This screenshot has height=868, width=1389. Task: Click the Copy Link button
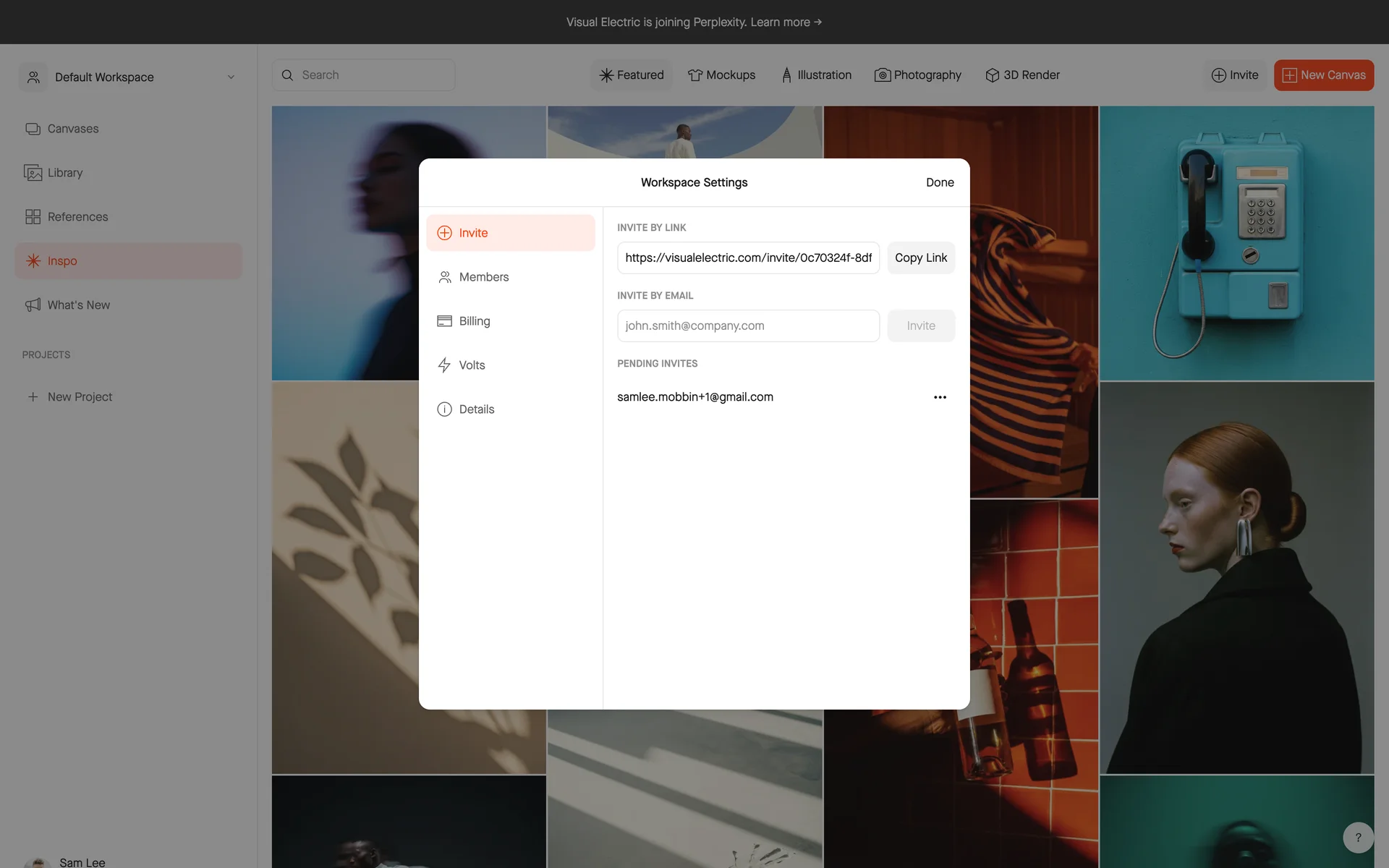[x=920, y=258]
